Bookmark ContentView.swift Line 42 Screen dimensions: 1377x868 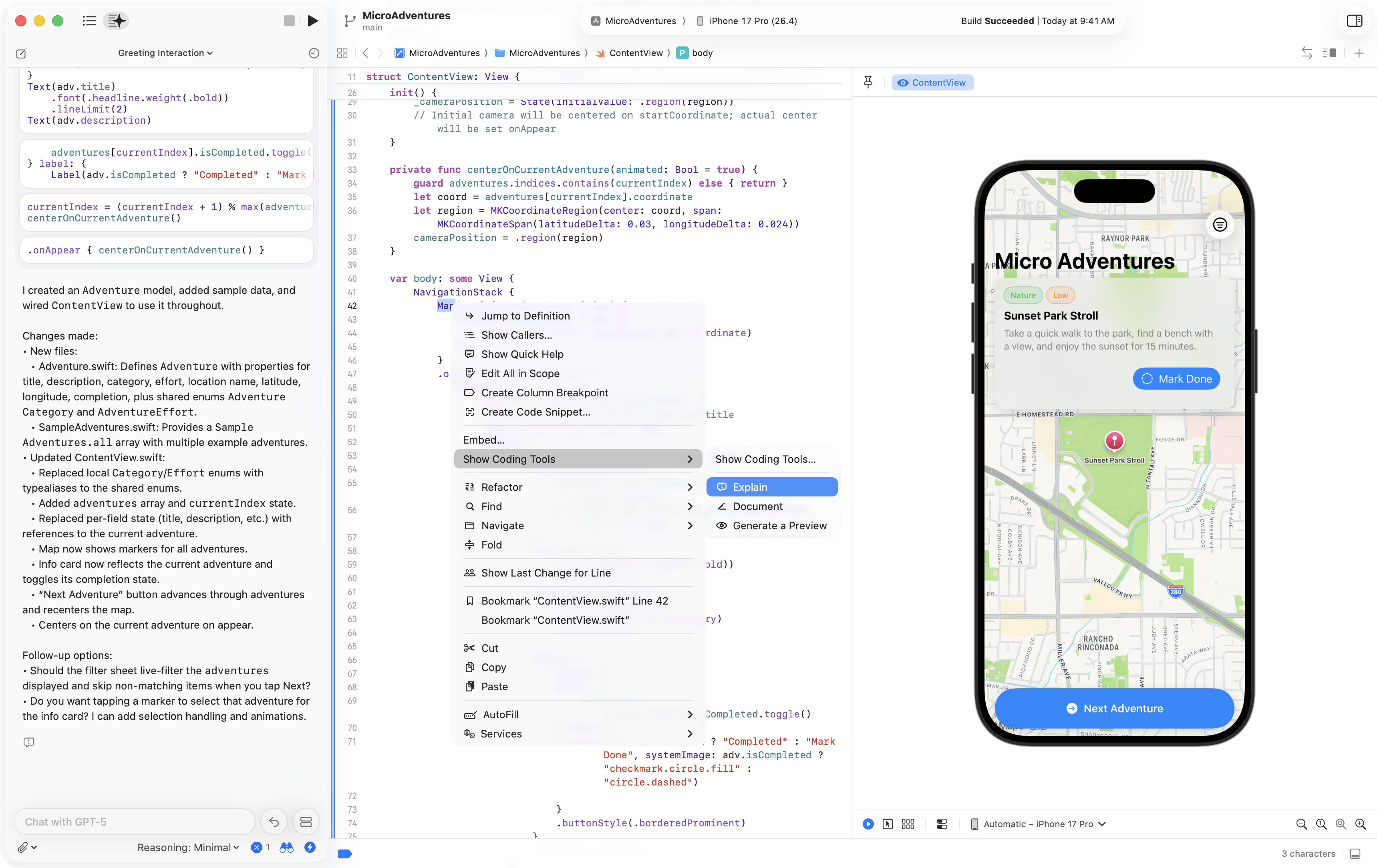(578, 601)
